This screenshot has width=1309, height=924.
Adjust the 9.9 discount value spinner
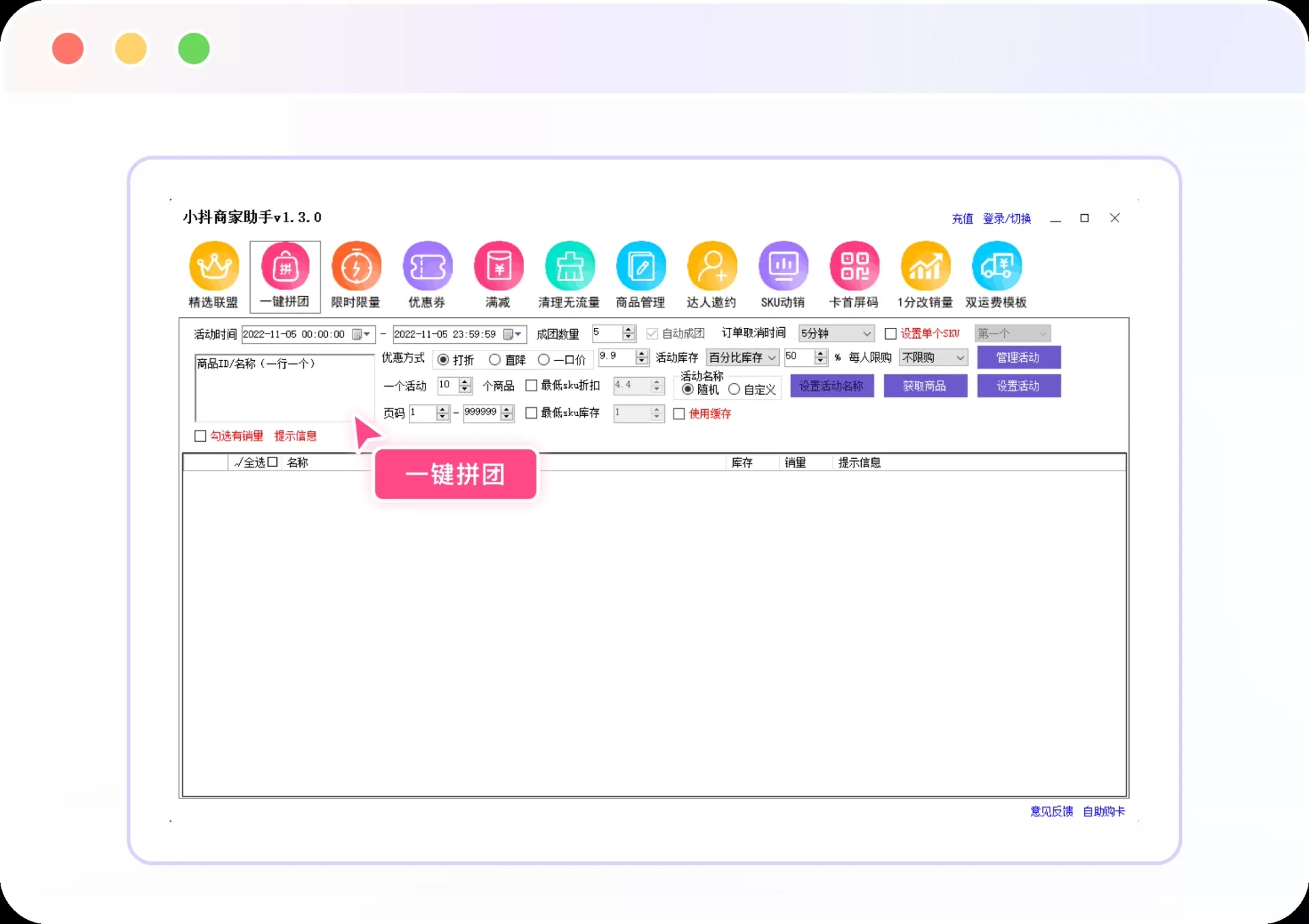[x=642, y=357]
